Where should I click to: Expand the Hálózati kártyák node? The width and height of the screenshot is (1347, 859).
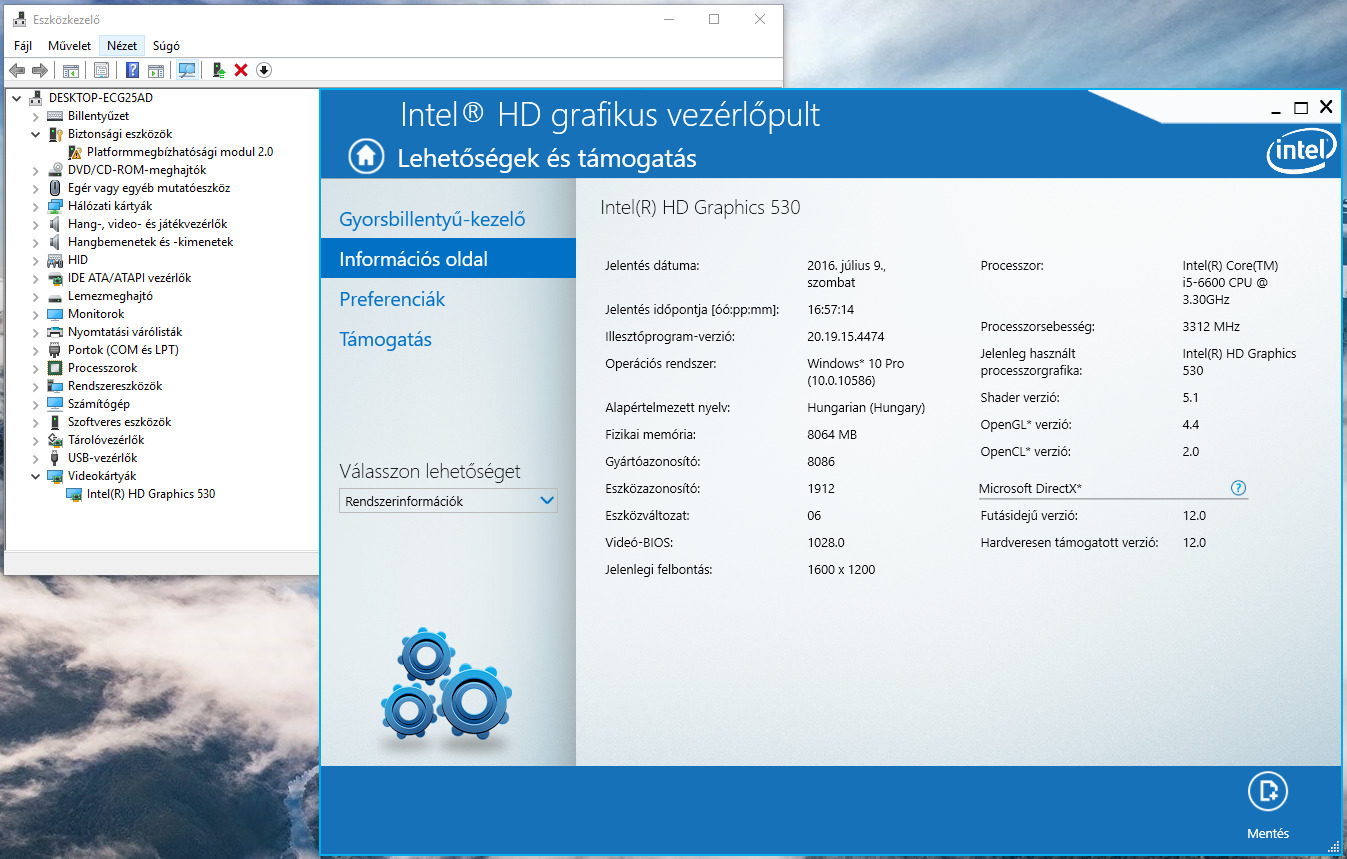pos(36,206)
